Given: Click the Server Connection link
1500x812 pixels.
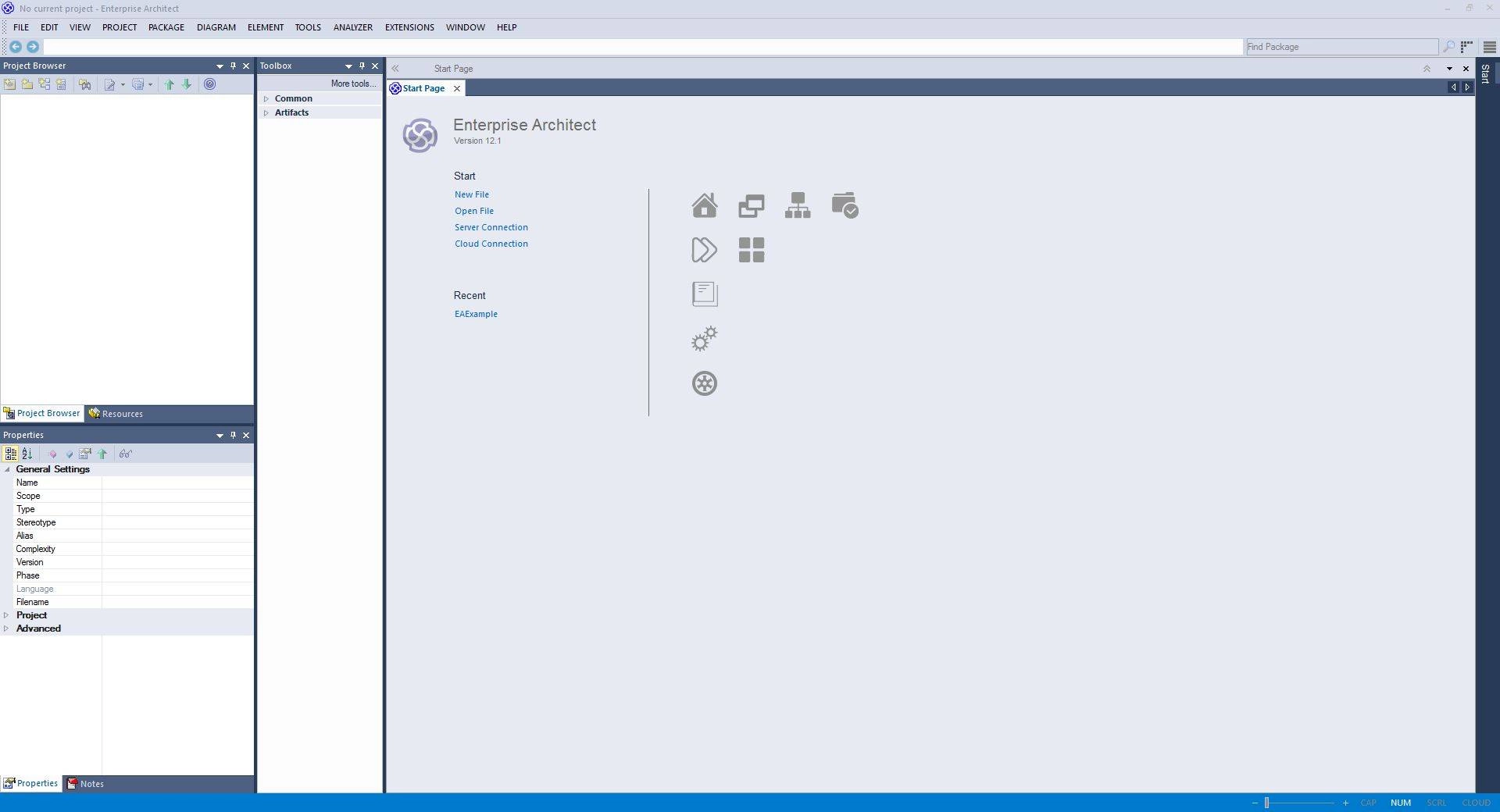Looking at the screenshot, I should 491,227.
